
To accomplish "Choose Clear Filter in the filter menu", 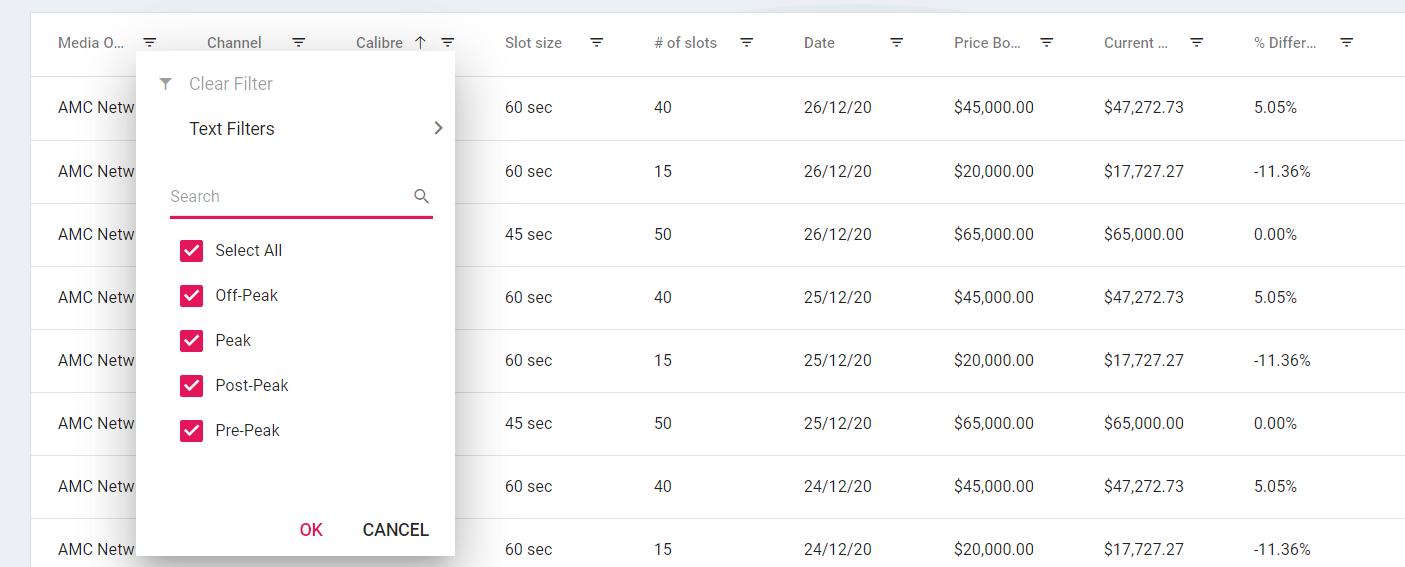I will tap(230, 84).
